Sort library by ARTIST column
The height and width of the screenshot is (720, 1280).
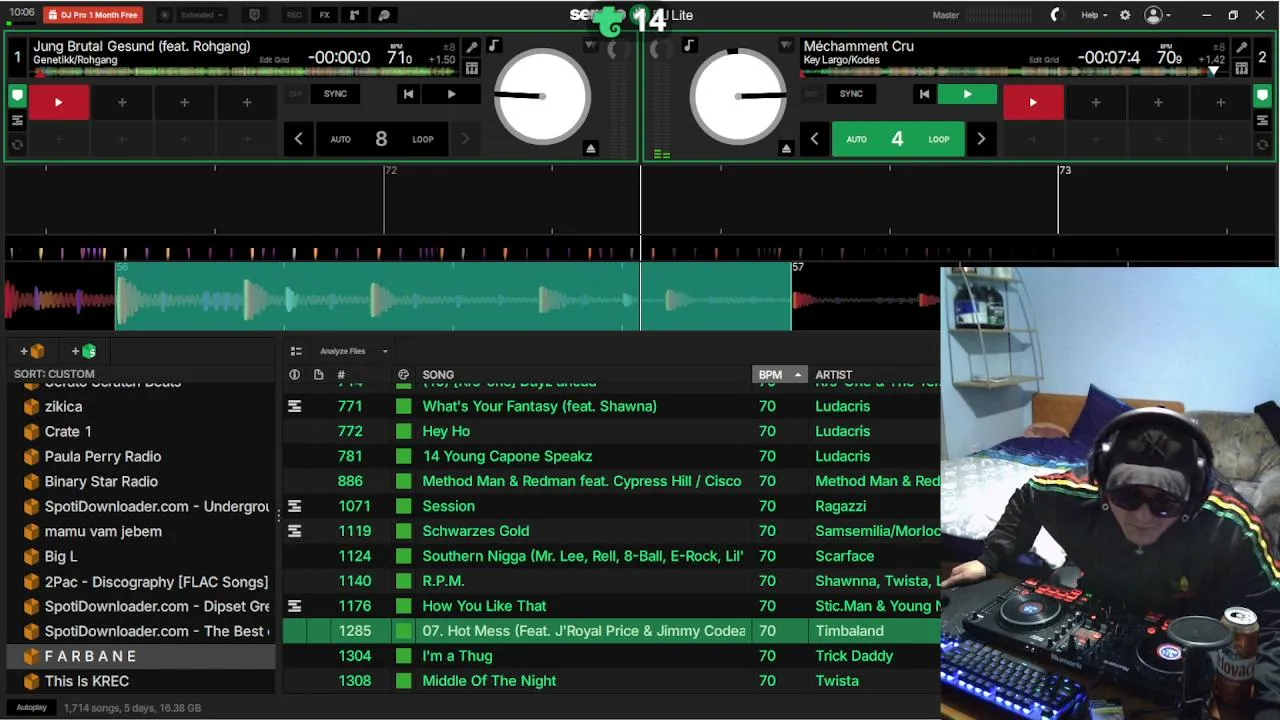(834, 375)
